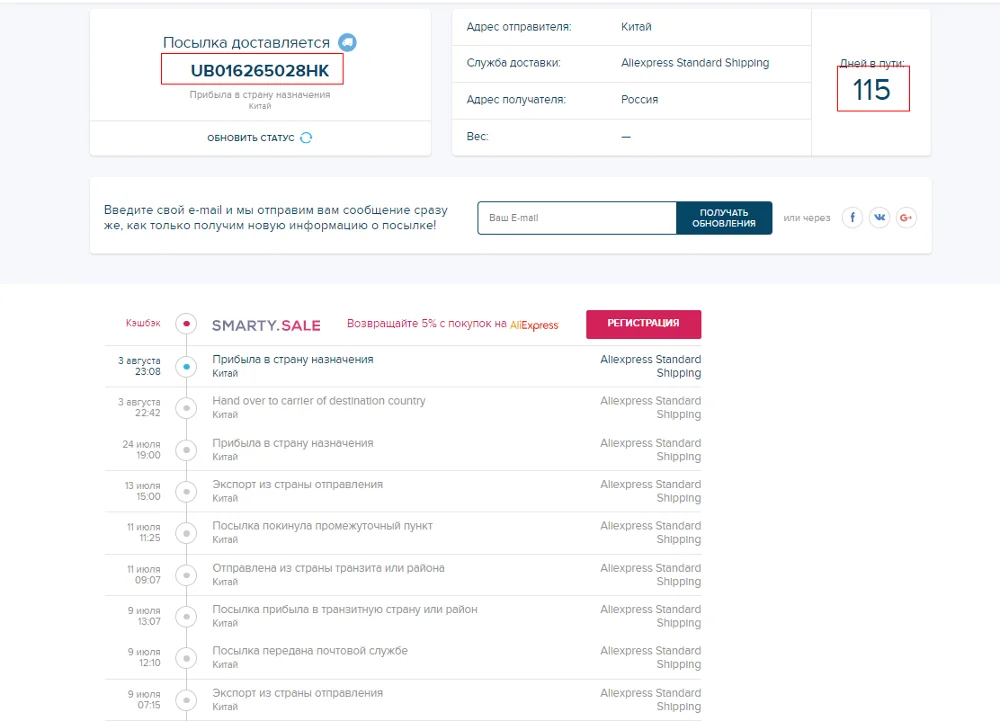Click 'Экспорт из страны отправления' status on 13 июля
Screen dimensions: 1000x721
tap(298, 484)
